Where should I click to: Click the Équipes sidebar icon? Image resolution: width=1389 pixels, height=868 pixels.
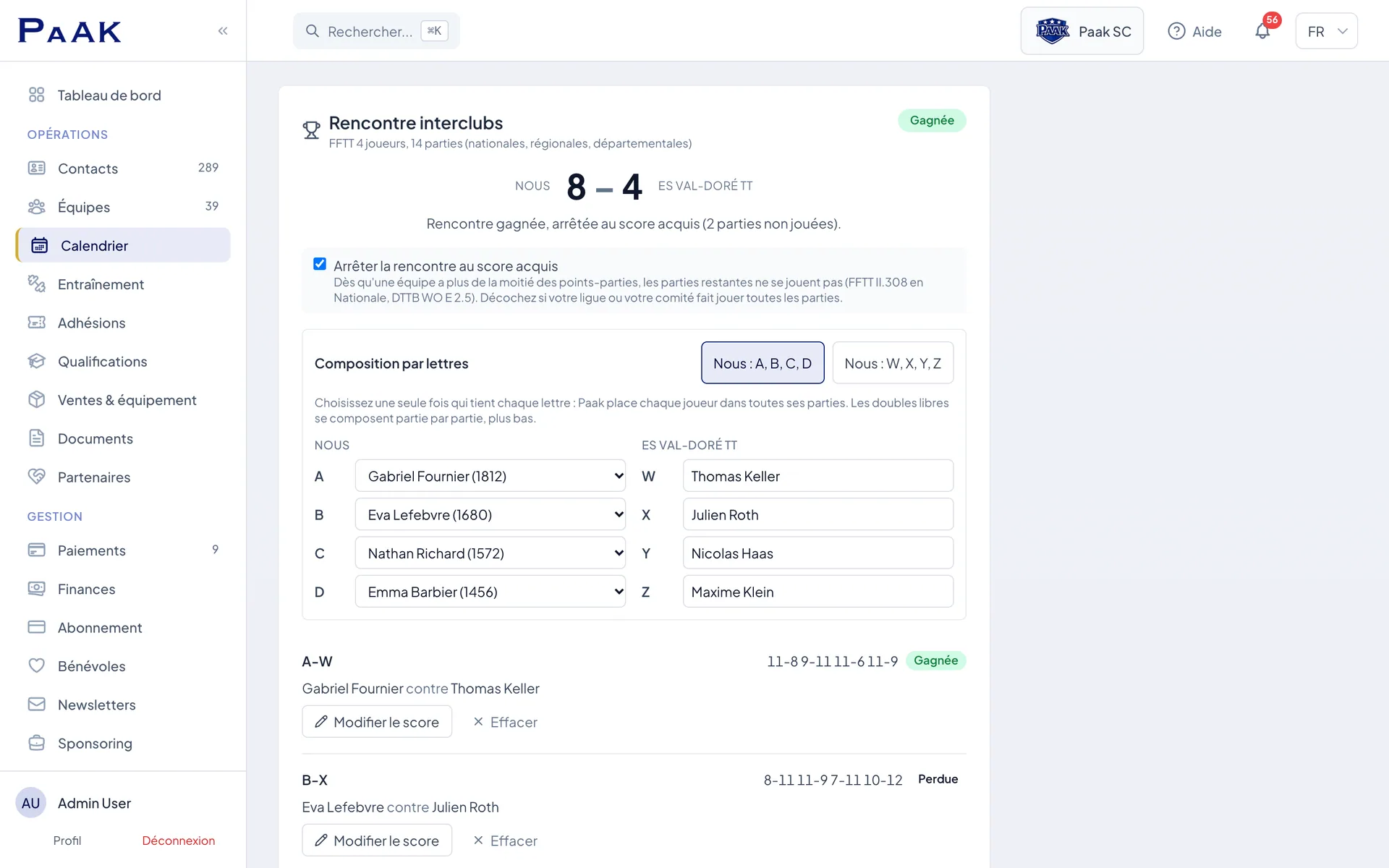point(37,207)
